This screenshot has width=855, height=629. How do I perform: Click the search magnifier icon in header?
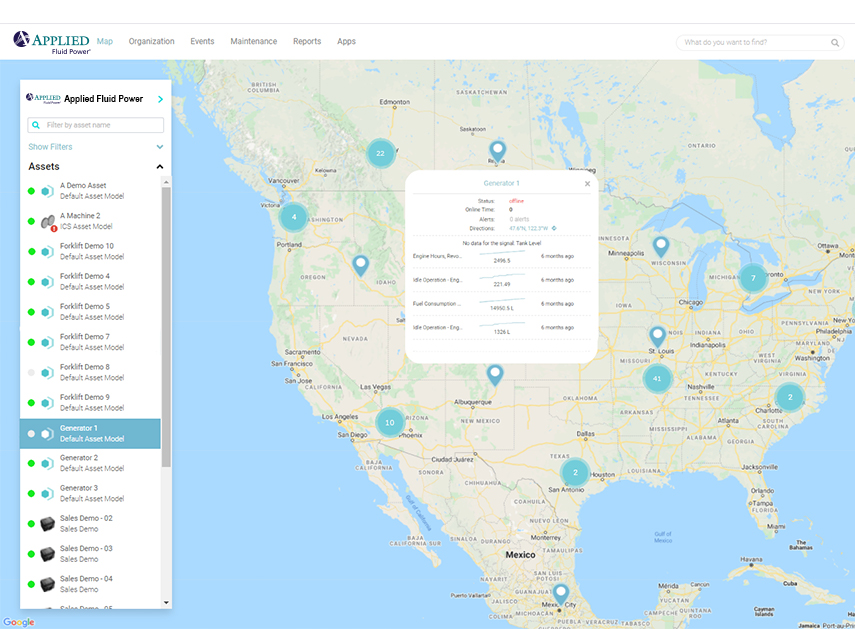pos(835,43)
